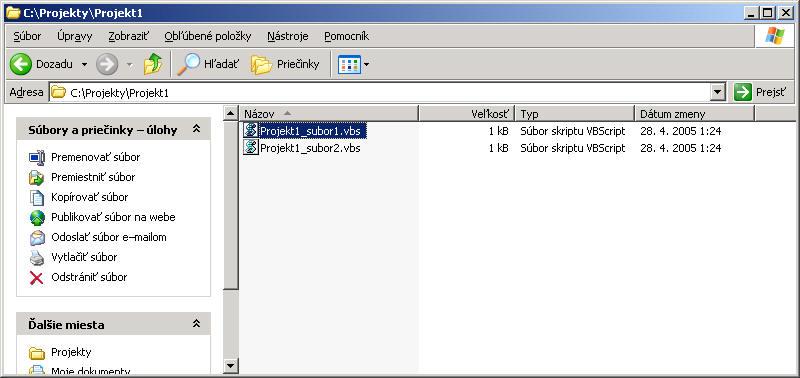
Task: Click Publikovať súbor na webe link
Action: (113, 217)
